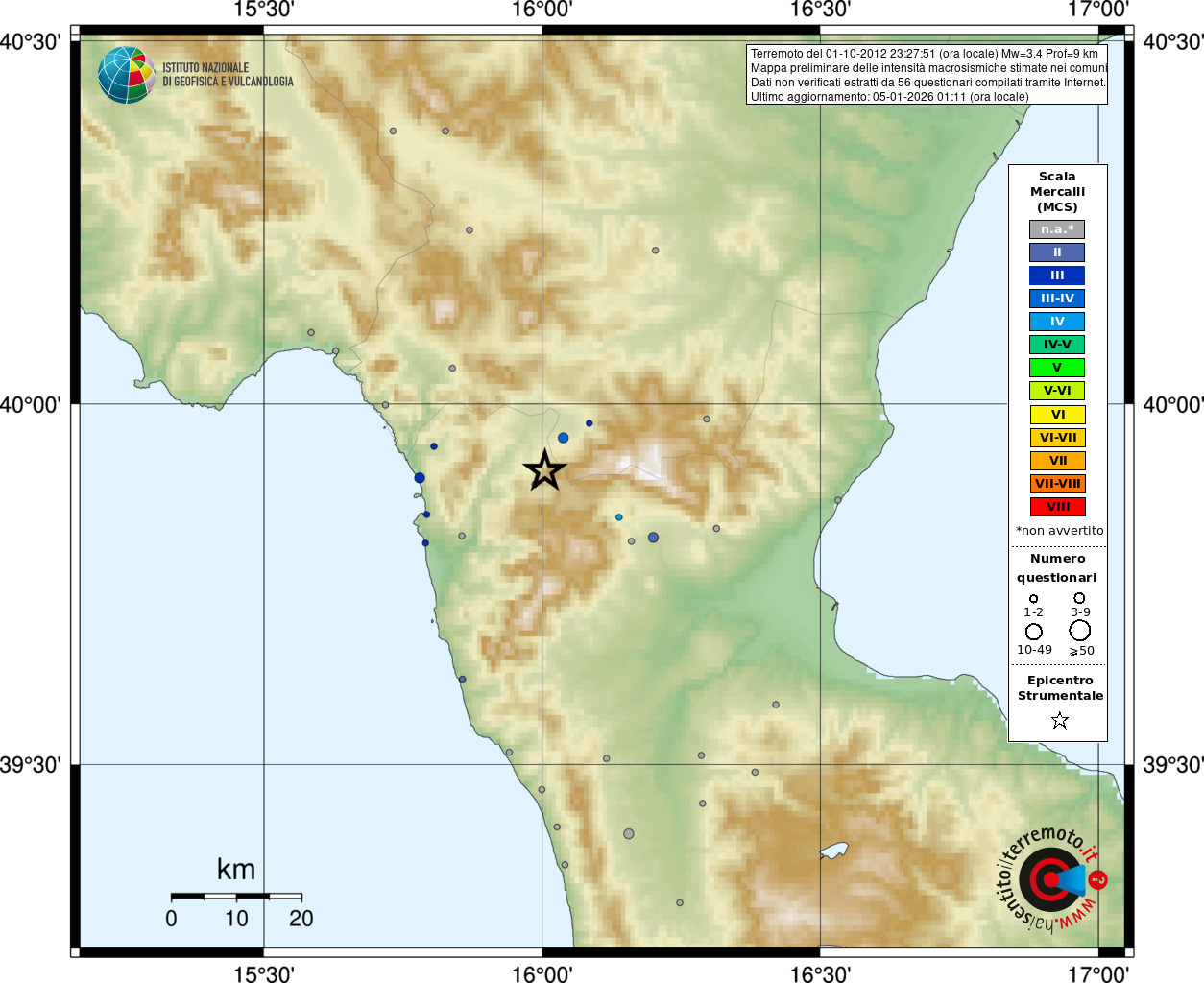
Task: Click the 3-9 questionnaires circle in legend
Action: [x=1079, y=598]
